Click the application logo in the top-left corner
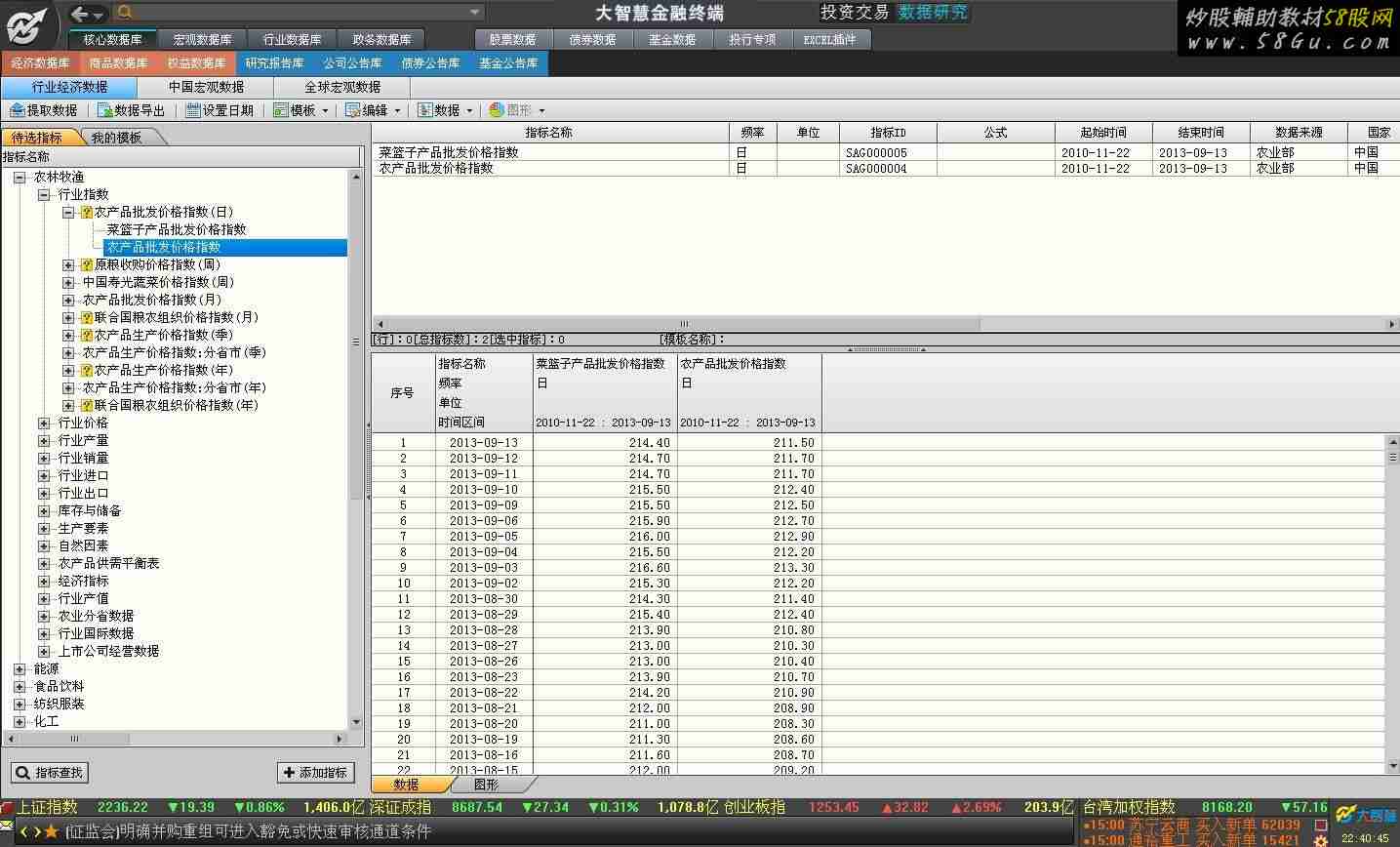 26,24
